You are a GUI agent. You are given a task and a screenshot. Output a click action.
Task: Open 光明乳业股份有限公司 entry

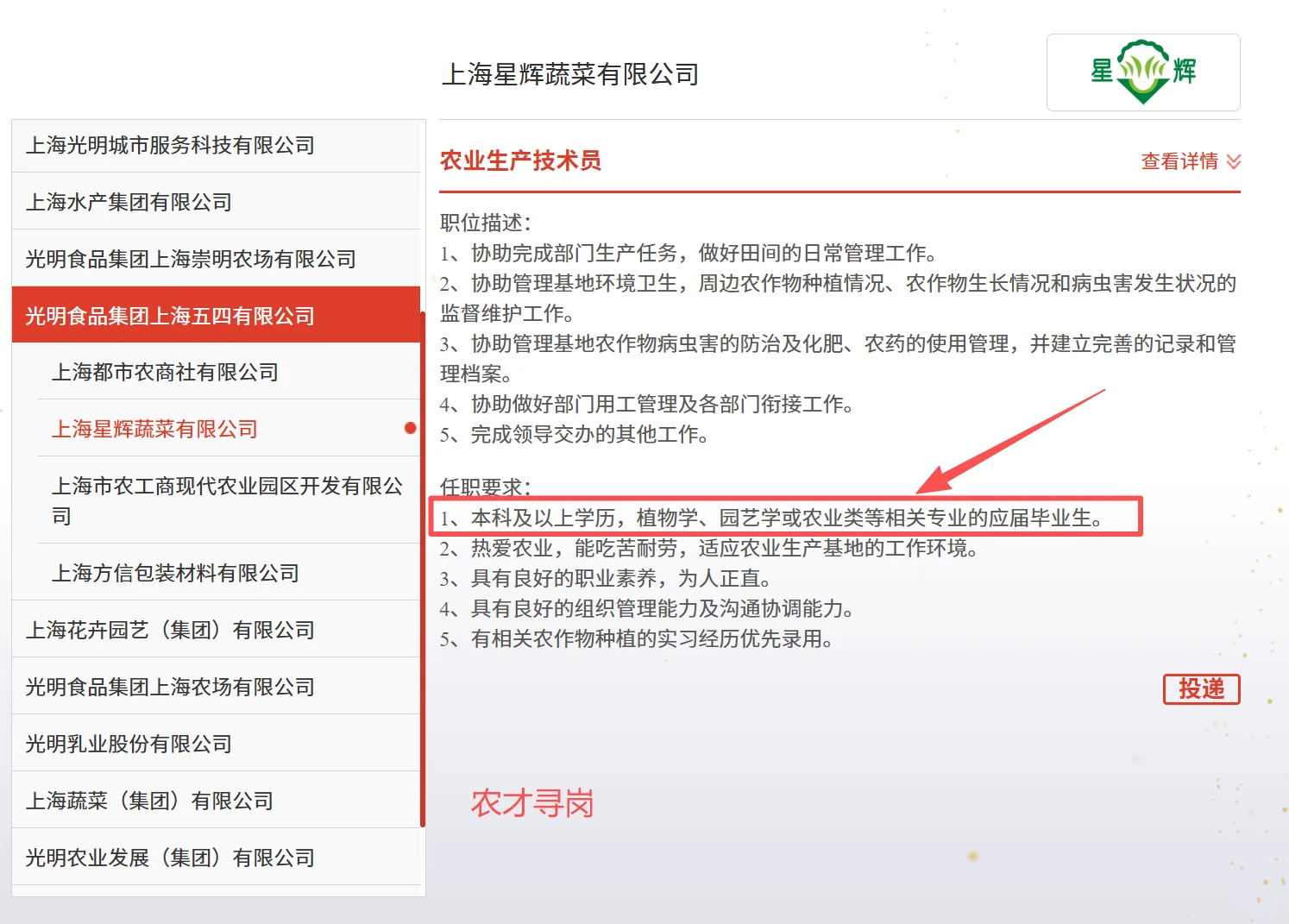[216, 744]
